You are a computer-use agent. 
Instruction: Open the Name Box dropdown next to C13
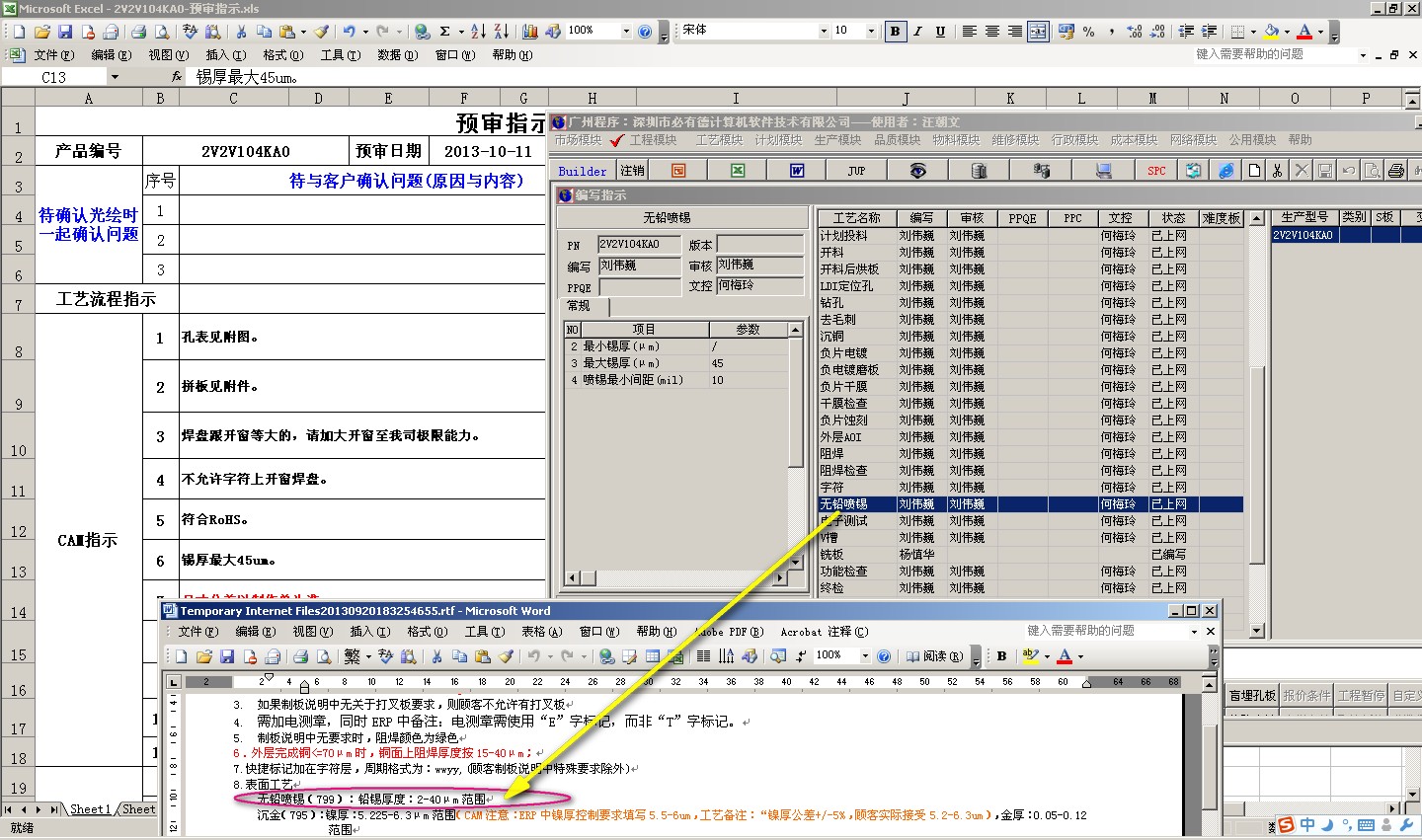point(115,77)
